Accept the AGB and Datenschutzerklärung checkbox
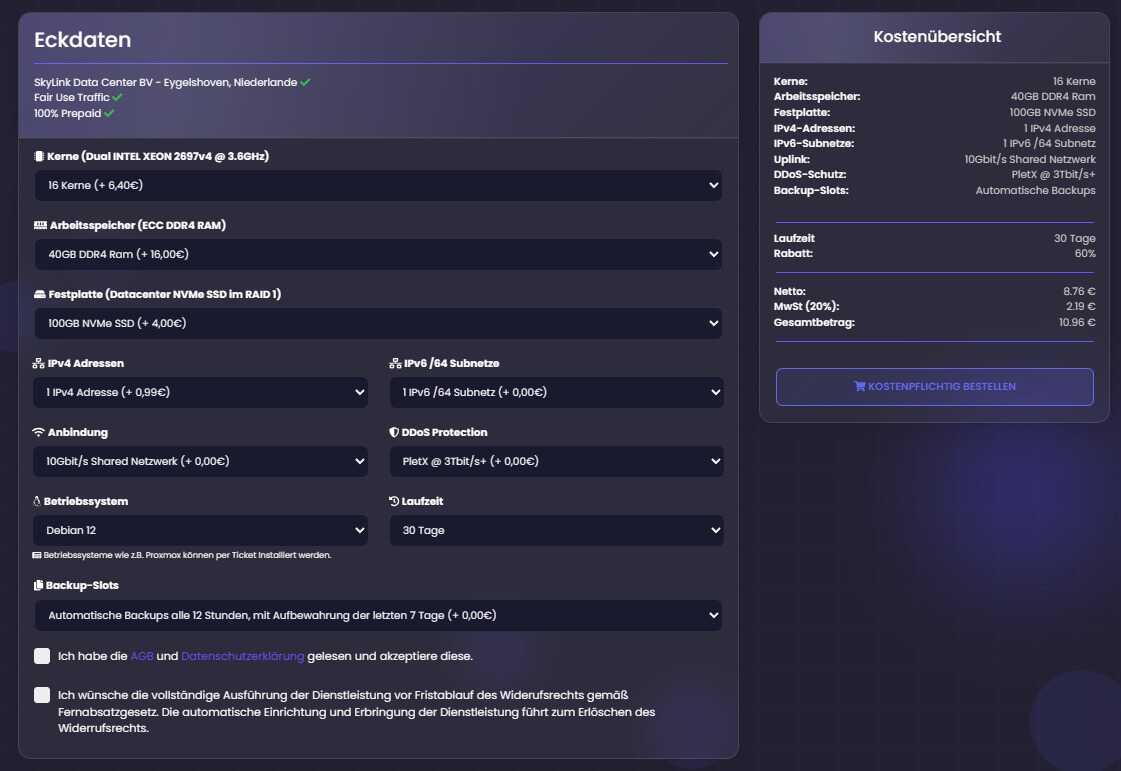This screenshot has height=771, width=1121. pyautogui.click(x=42, y=656)
